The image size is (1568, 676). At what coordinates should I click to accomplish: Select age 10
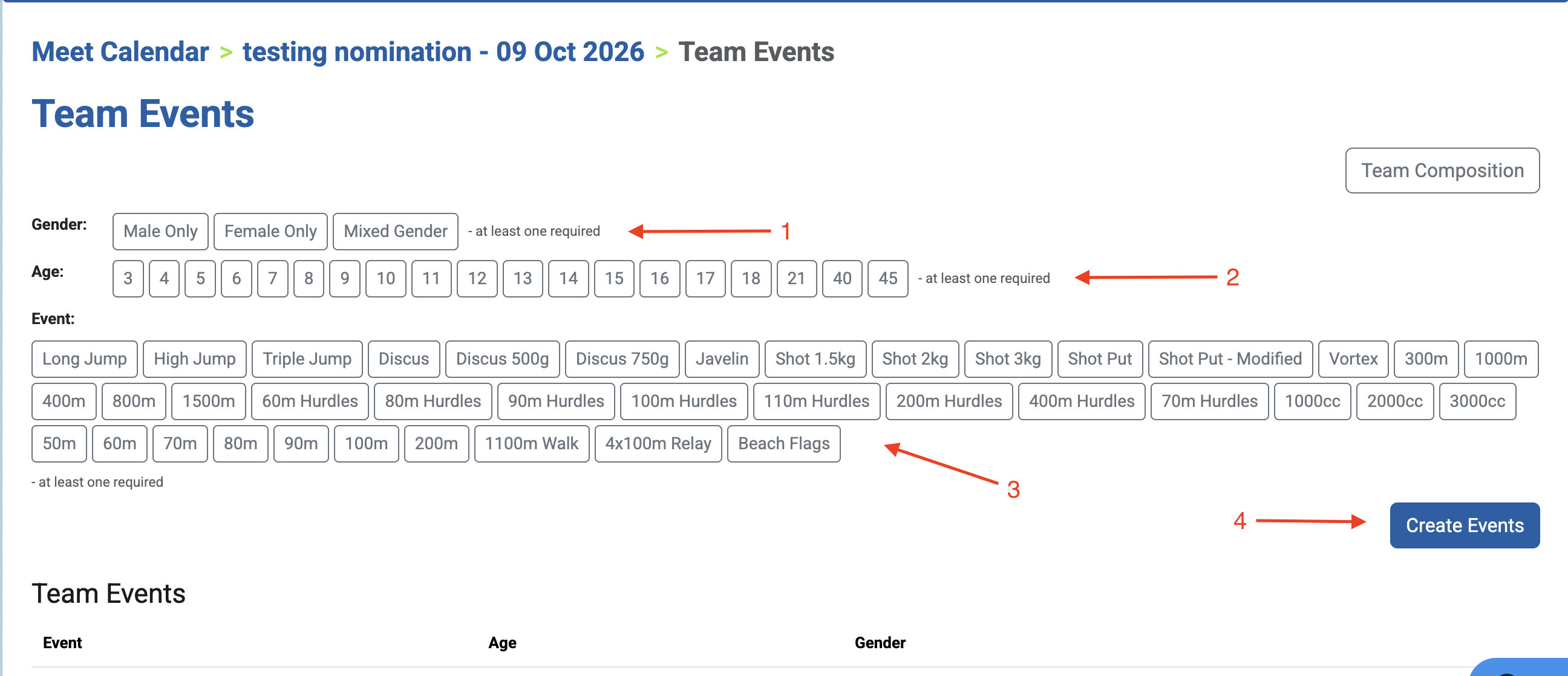385,279
